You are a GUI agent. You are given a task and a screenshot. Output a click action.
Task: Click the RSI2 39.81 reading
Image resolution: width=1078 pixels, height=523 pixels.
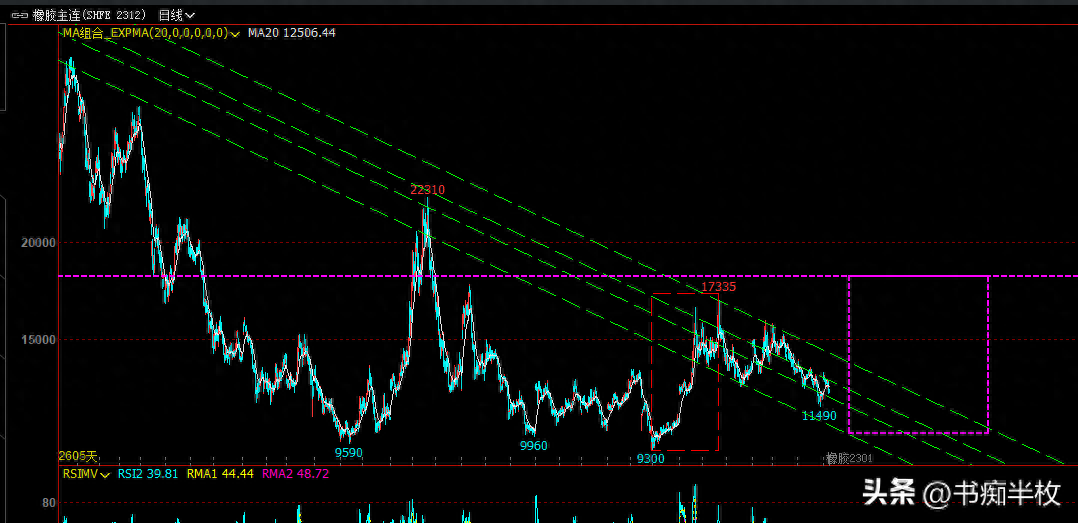tap(148, 474)
